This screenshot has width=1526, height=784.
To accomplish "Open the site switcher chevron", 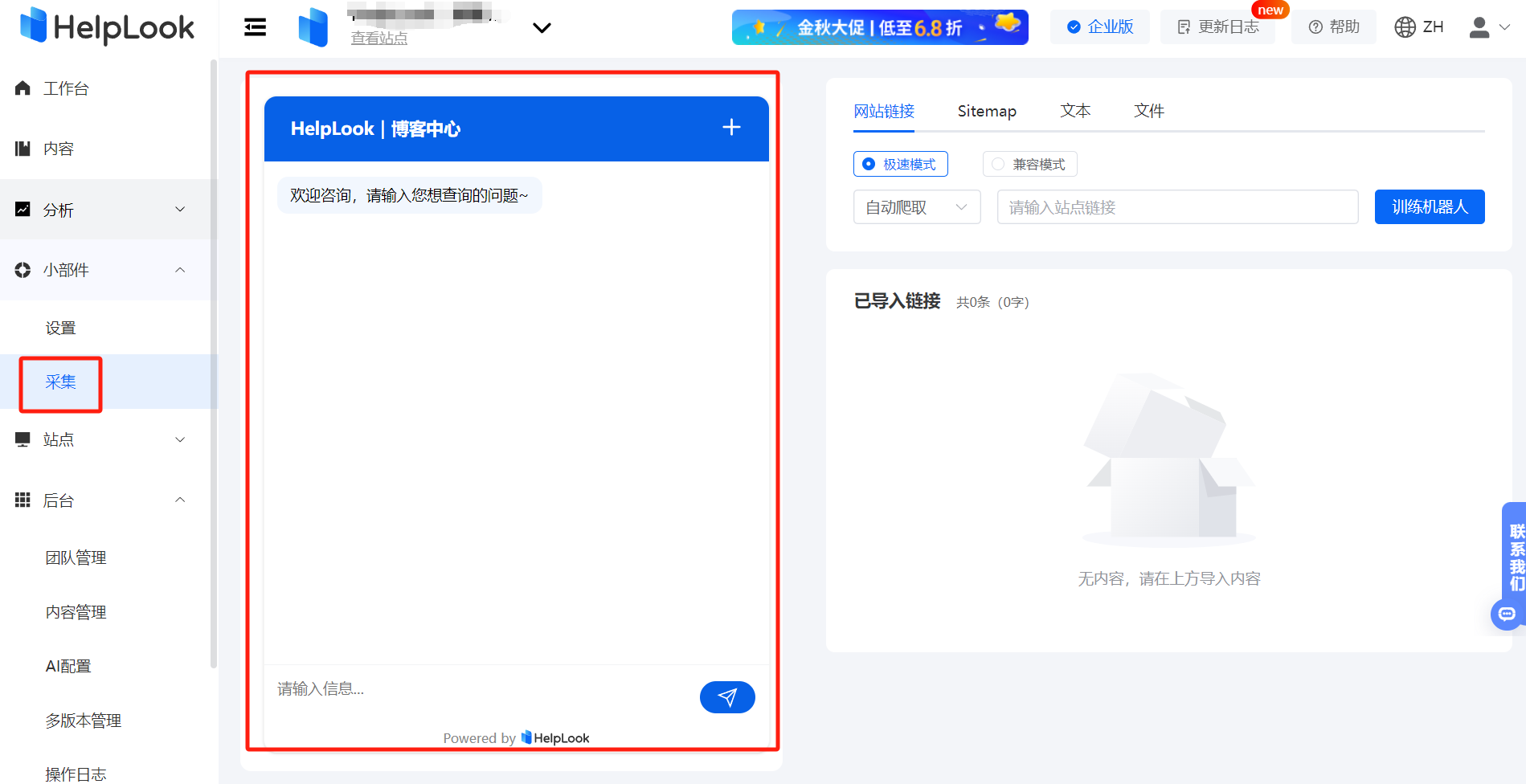I will point(542,28).
